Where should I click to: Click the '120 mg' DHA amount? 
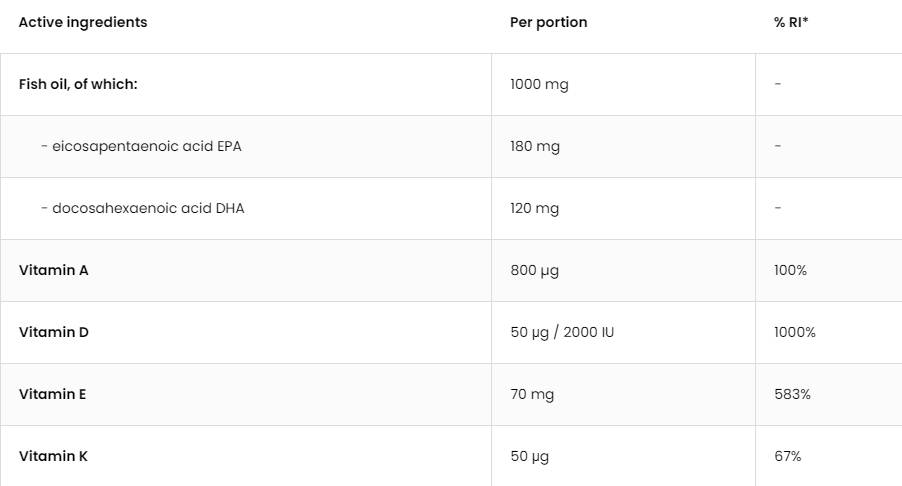click(535, 209)
